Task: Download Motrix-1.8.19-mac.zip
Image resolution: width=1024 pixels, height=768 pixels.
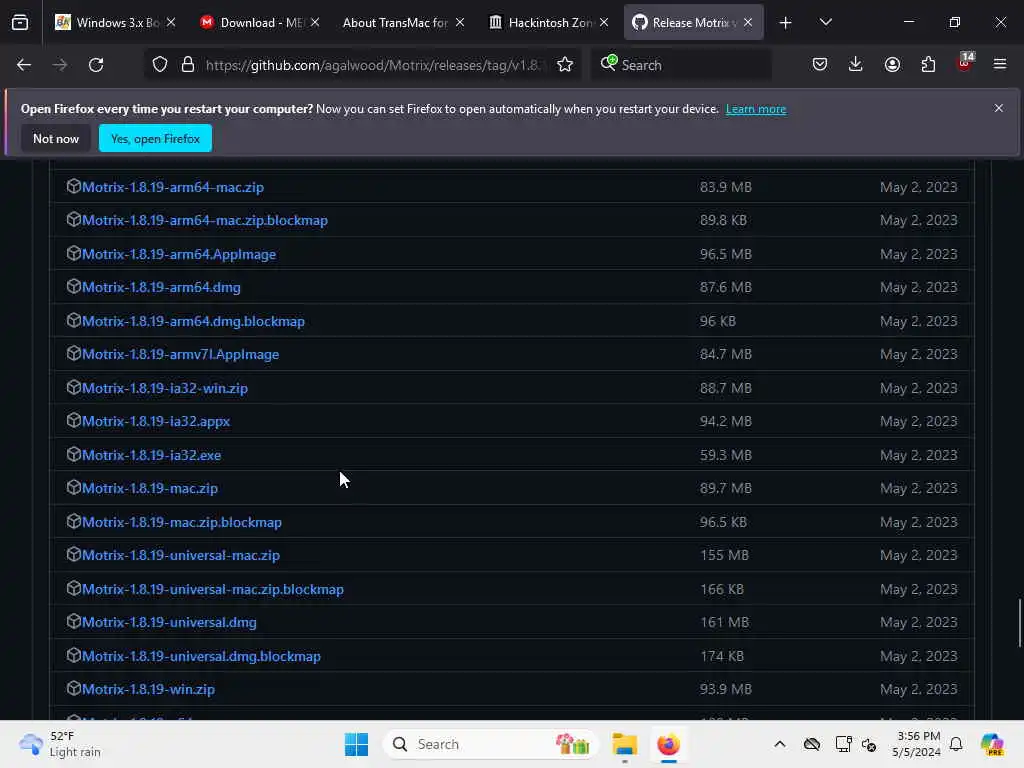Action: coord(150,488)
